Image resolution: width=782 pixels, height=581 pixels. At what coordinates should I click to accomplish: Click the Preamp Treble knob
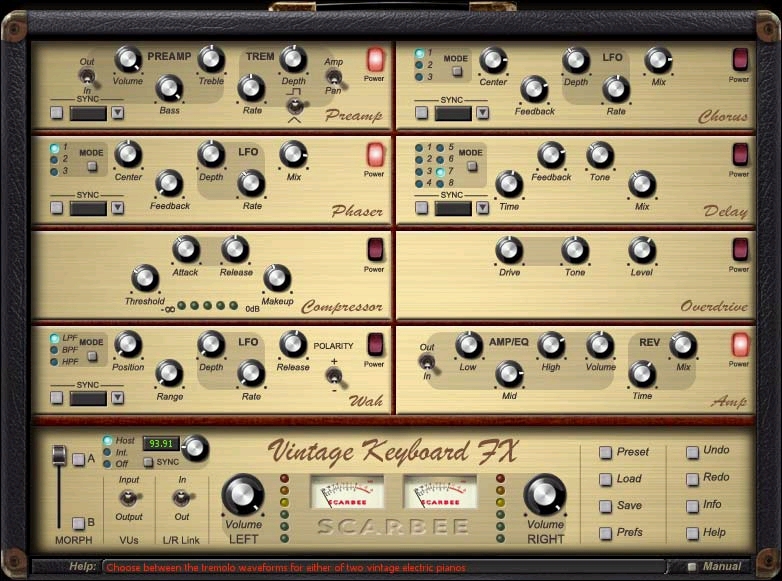tap(211, 59)
